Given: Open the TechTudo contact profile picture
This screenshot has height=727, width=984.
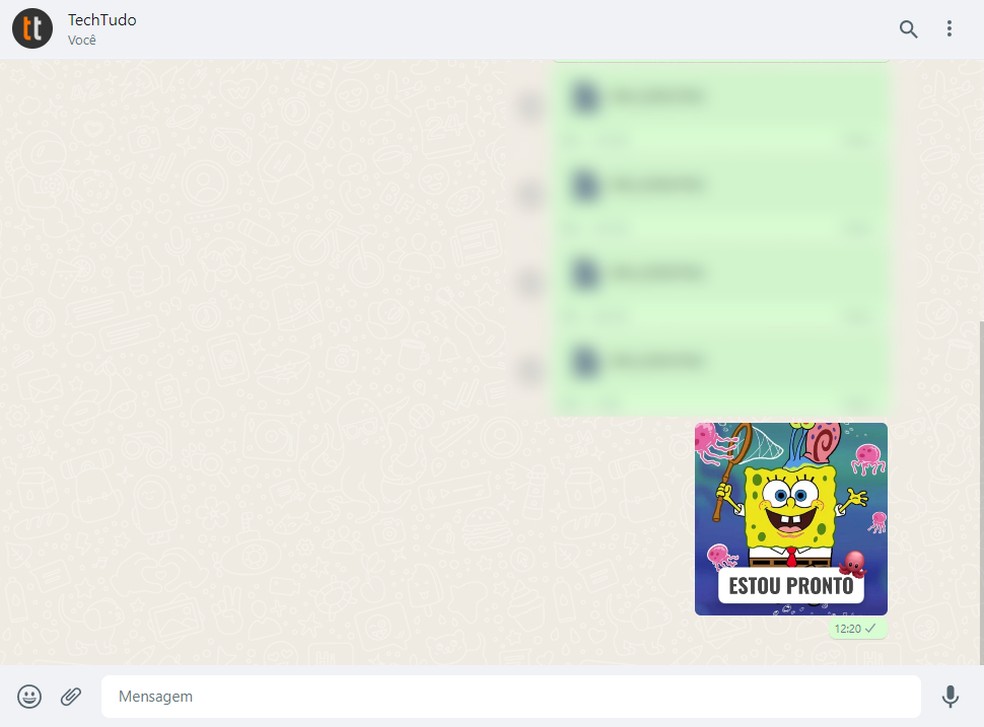Looking at the screenshot, I should click(33, 28).
